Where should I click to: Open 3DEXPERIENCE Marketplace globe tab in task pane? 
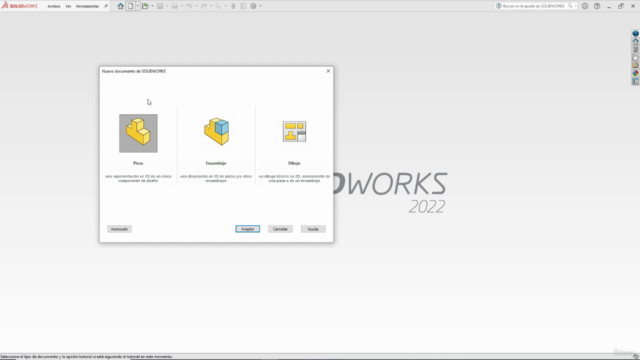[636, 33]
